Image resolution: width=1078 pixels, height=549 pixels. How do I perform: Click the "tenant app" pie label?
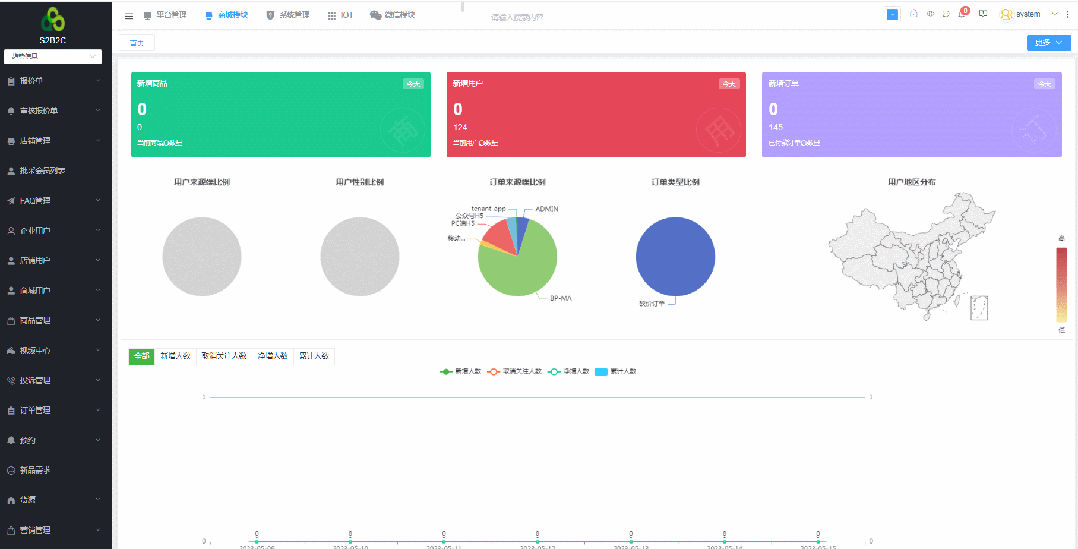pyautogui.click(x=489, y=207)
